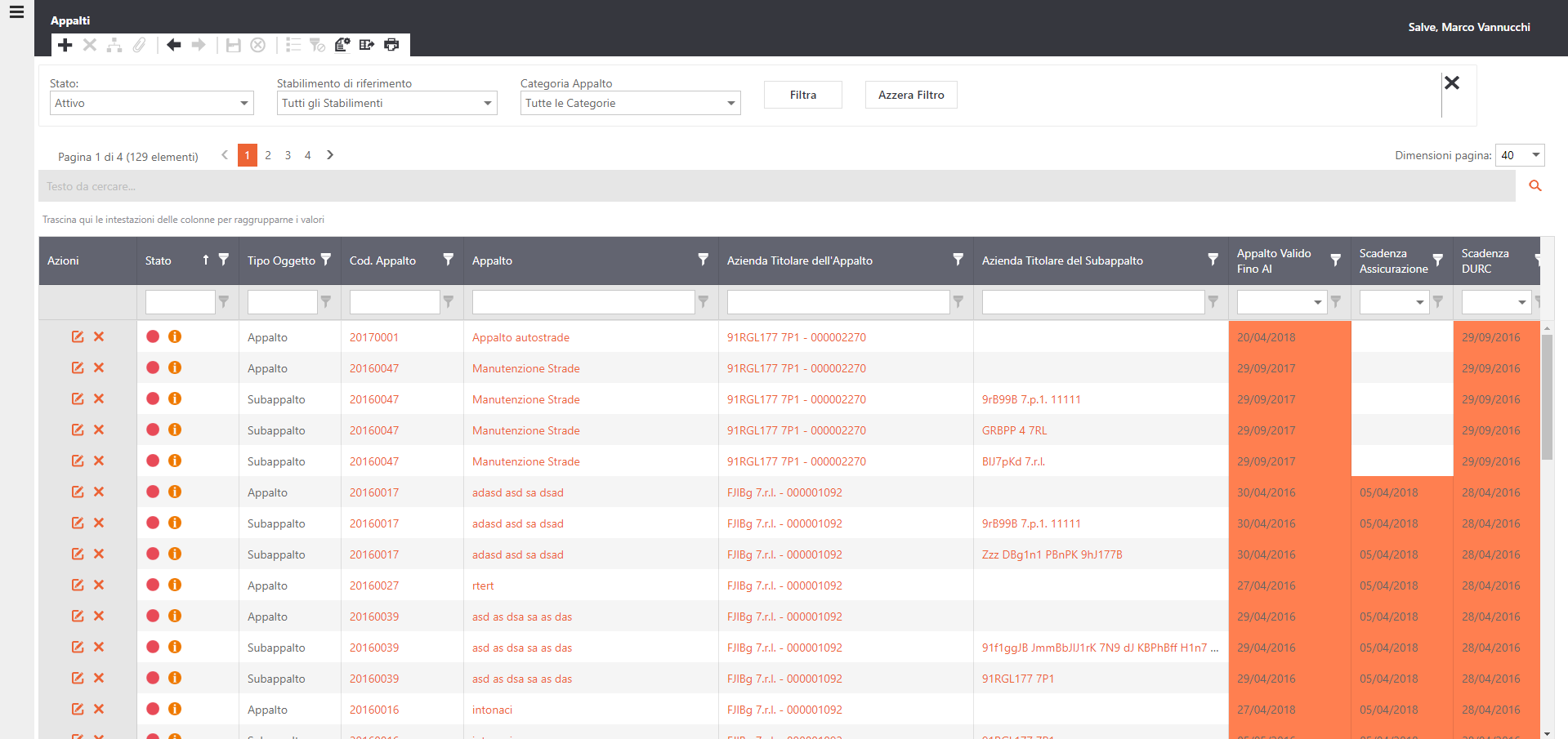The height and width of the screenshot is (739, 1568).
Task: Open header filter funnel for Tipo Oggetto
Action: coord(326,260)
